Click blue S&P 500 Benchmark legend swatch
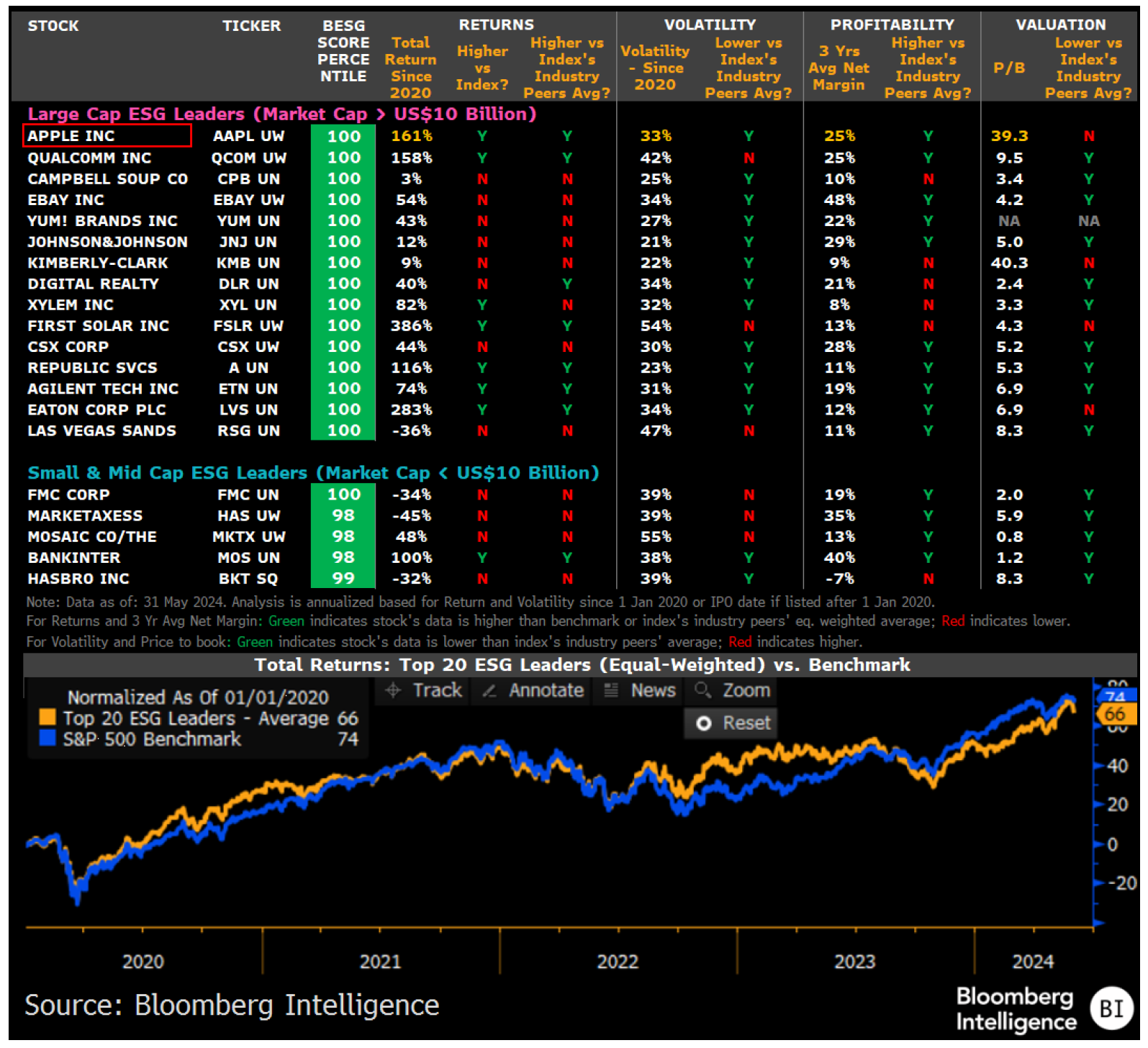 [x=48, y=738]
